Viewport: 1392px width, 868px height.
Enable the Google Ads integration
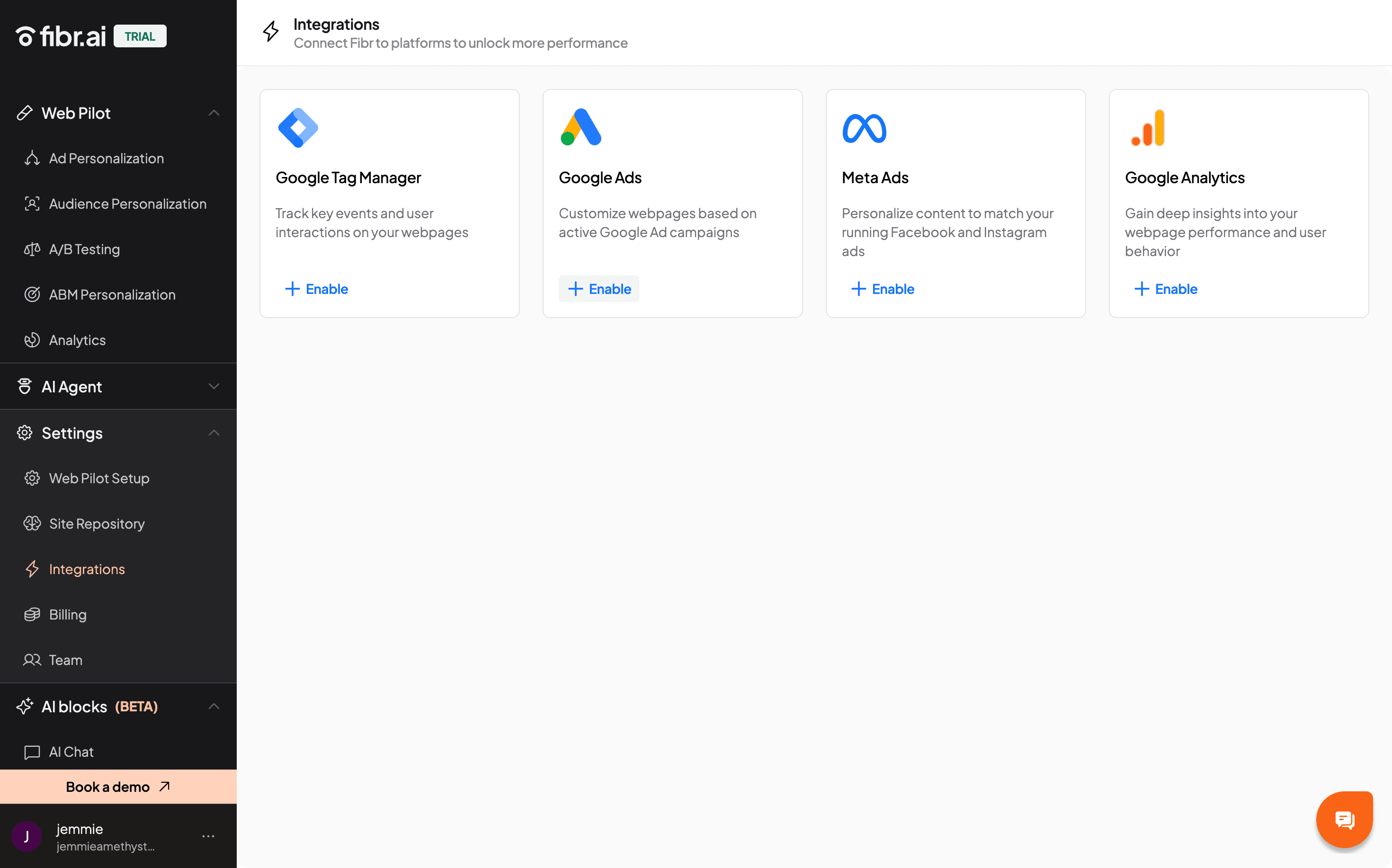pyautogui.click(x=598, y=289)
